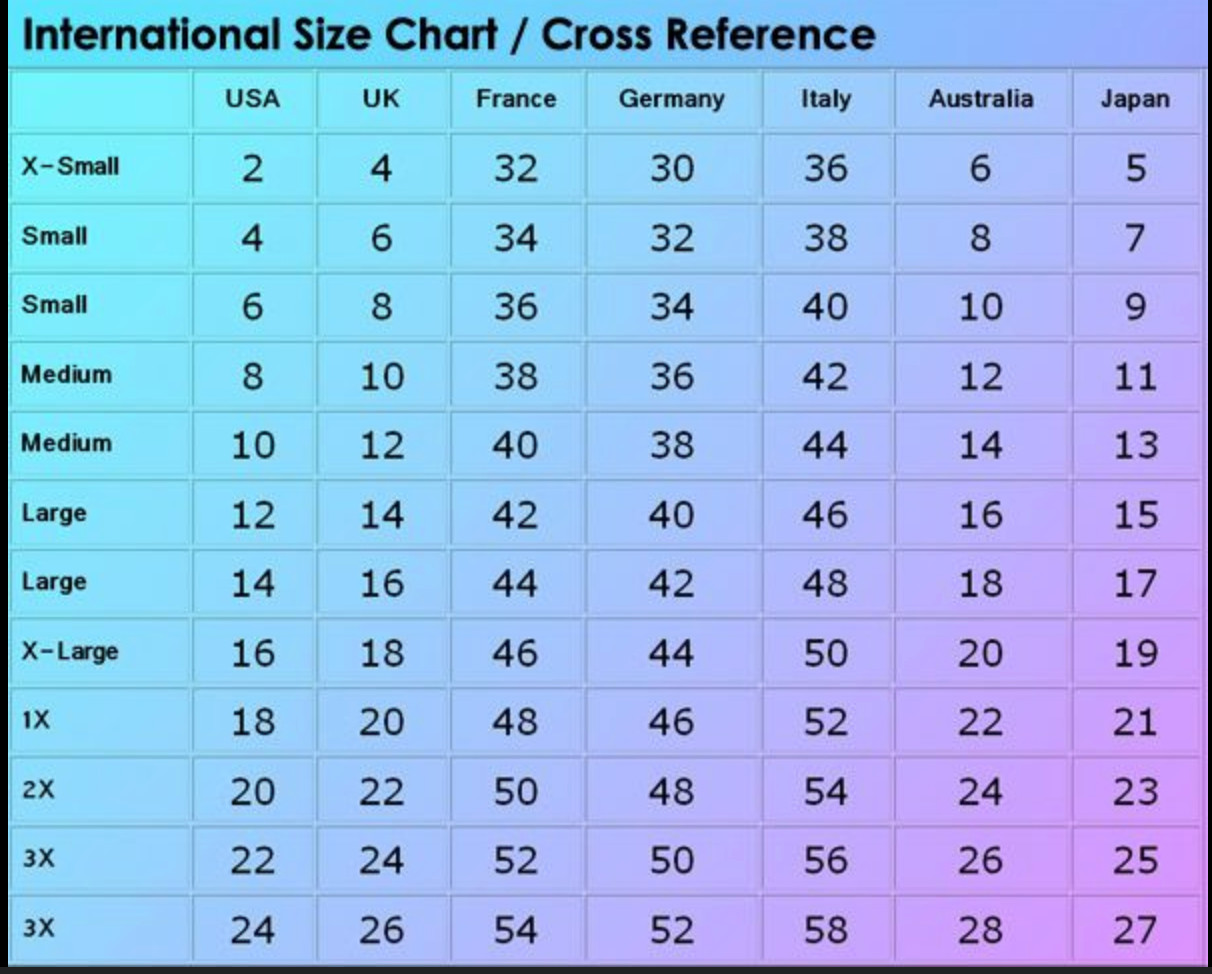Click the Italy column header
Image resolution: width=1212 pixels, height=974 pixels.
[826, 99]
